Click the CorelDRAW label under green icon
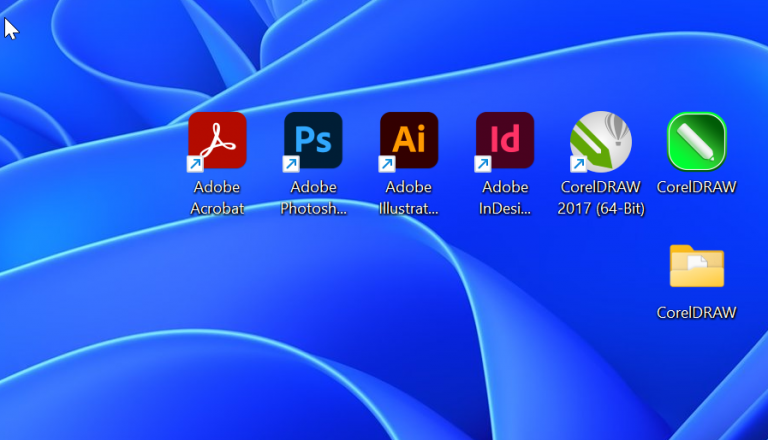Image resolution: width=768 pixels, height=440 pixels. pos(696,187)
